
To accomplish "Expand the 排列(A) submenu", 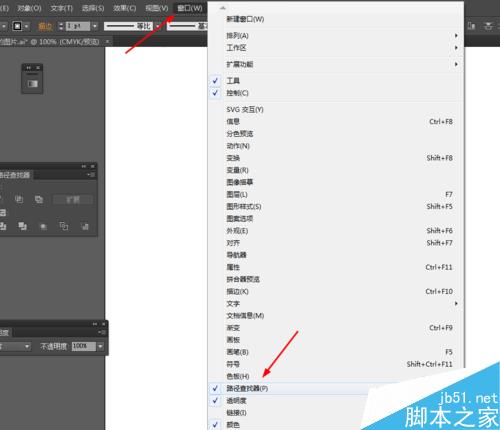I will pos(336,35).
